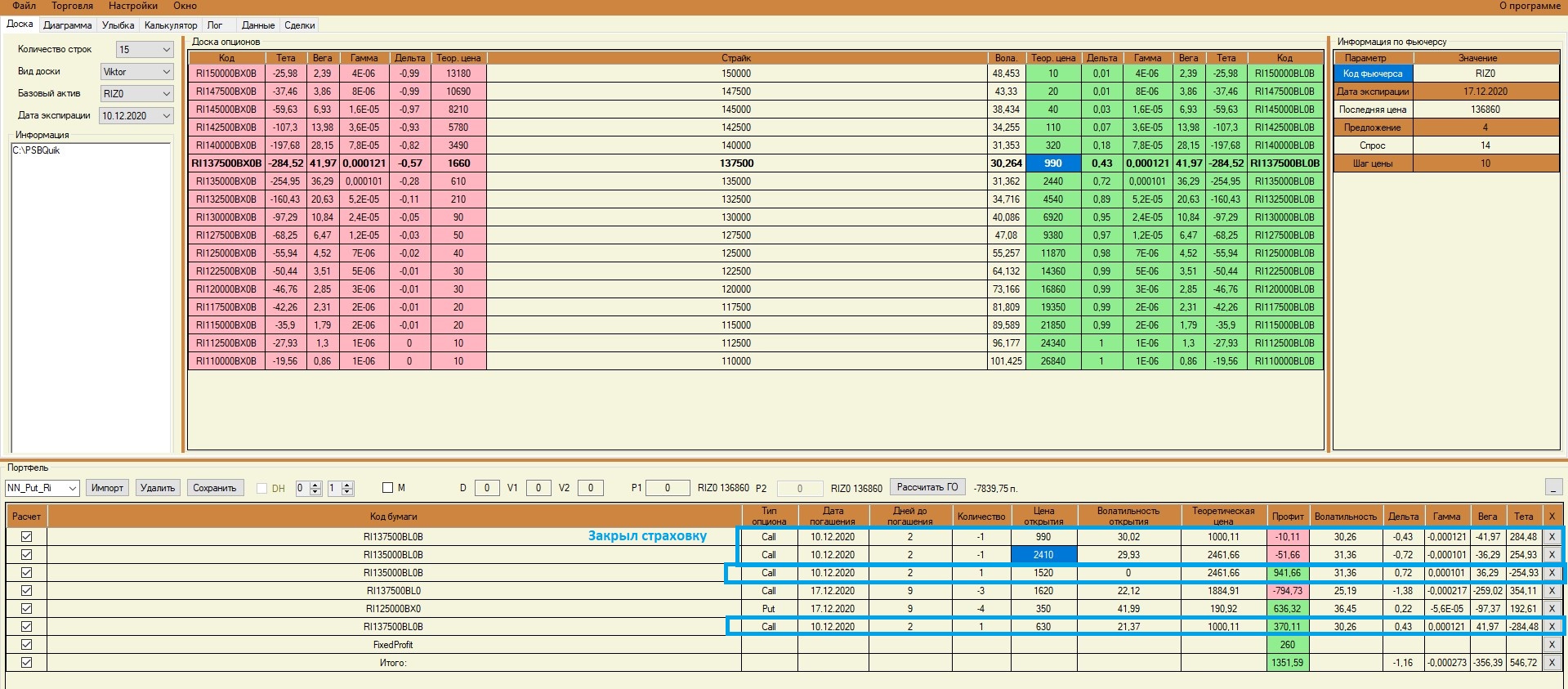Screen dimensions: 1568x689
Task: Collapse the portfolio panel with underscore button
Action: click(x=1553, y=488)
